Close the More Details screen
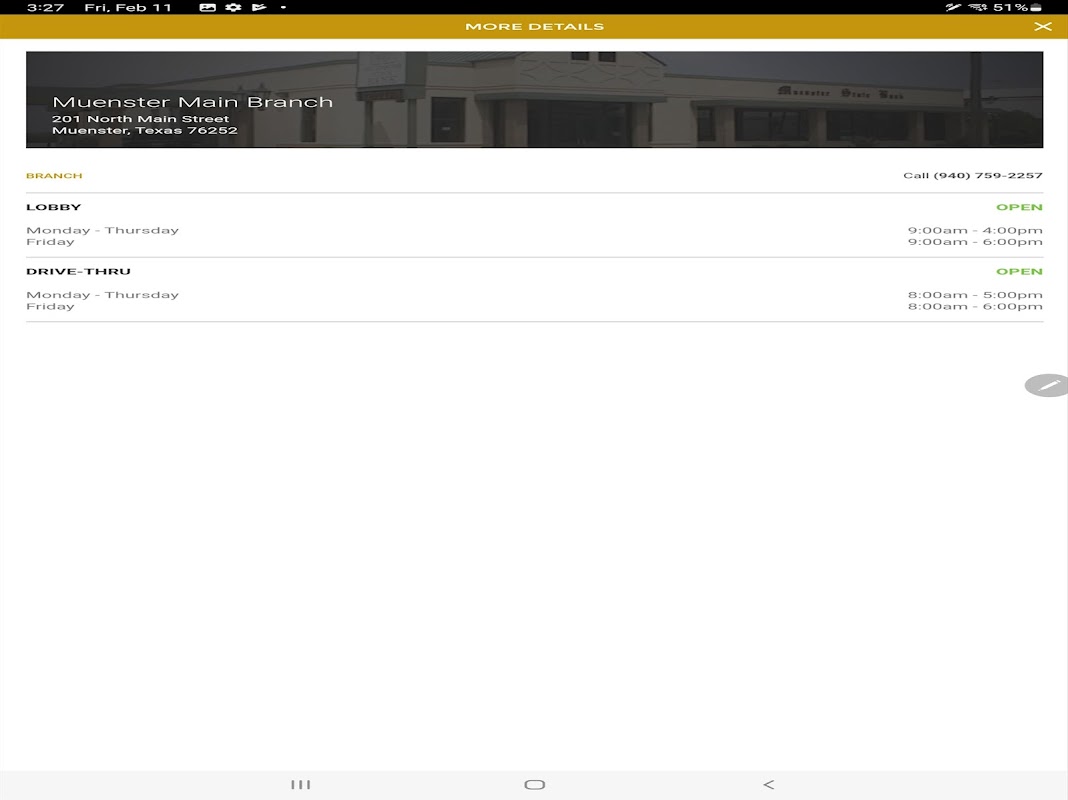1068x800 pixels. click(1042, 27)
